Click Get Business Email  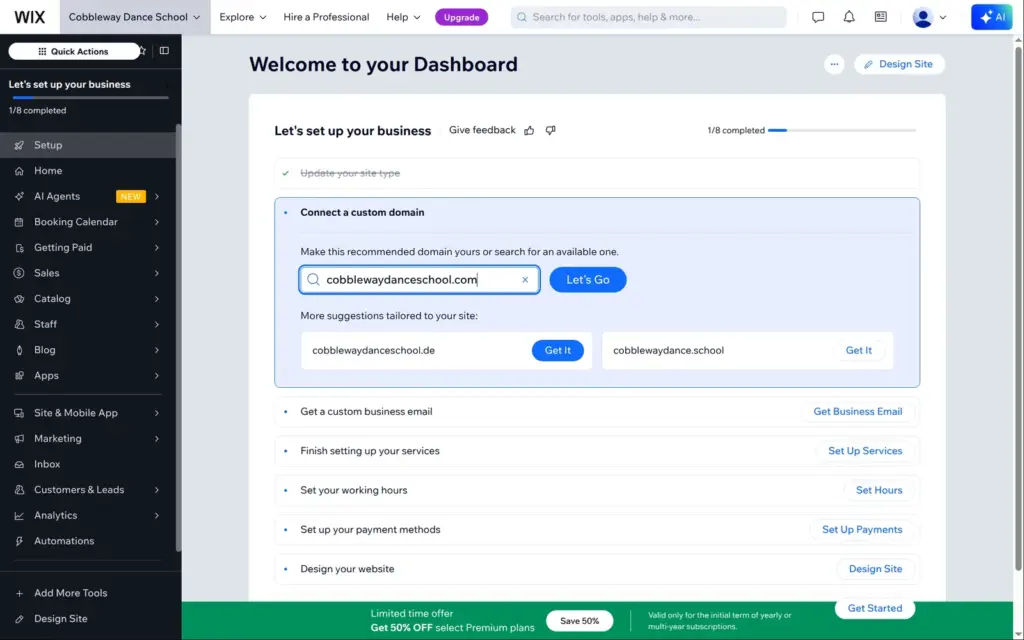click(857, 411)
